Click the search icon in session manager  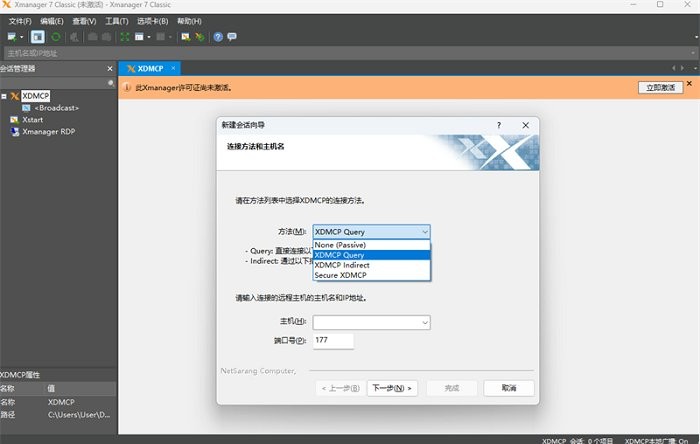[110, 83]
